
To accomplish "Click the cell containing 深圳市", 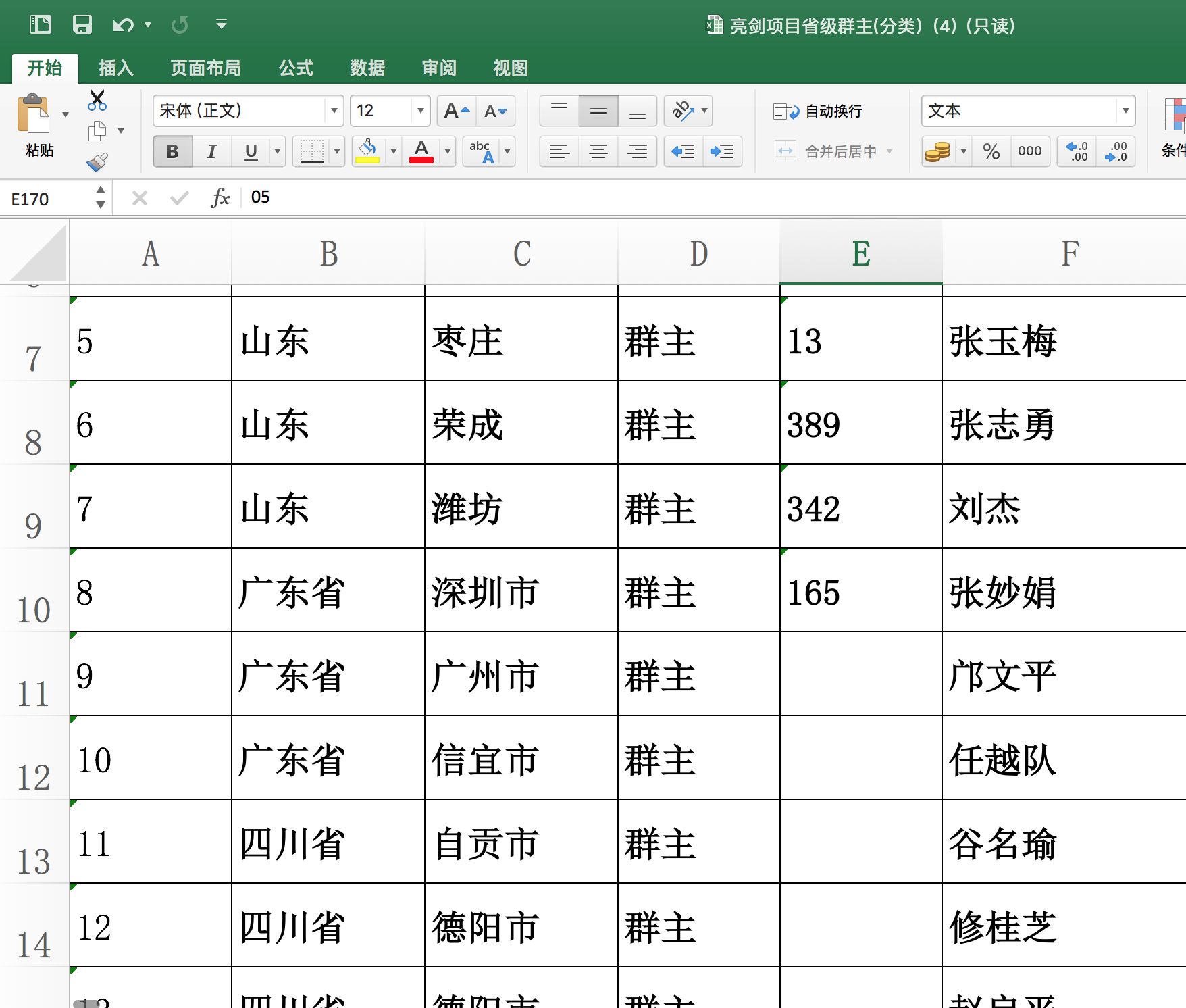I will pyautogui.click(x=521, y=590).
